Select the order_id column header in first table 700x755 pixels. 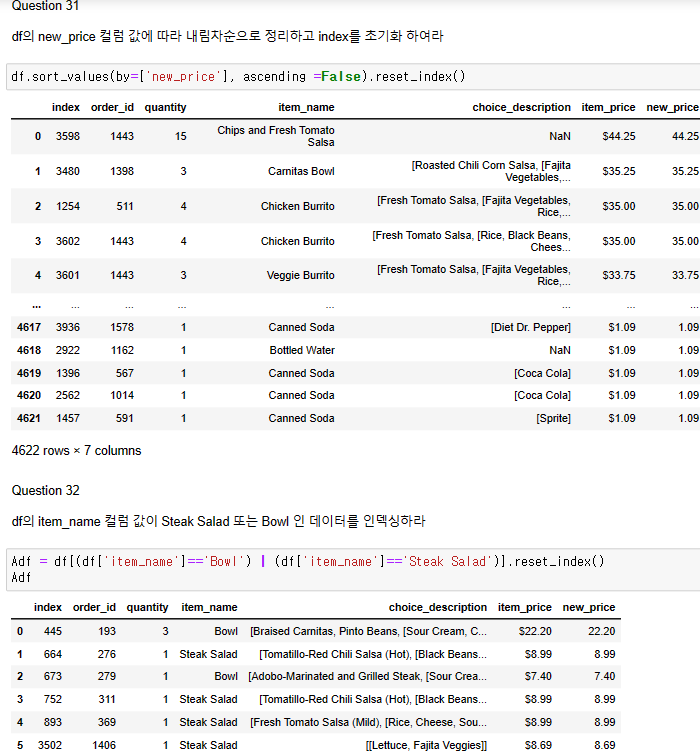point(112,107)
